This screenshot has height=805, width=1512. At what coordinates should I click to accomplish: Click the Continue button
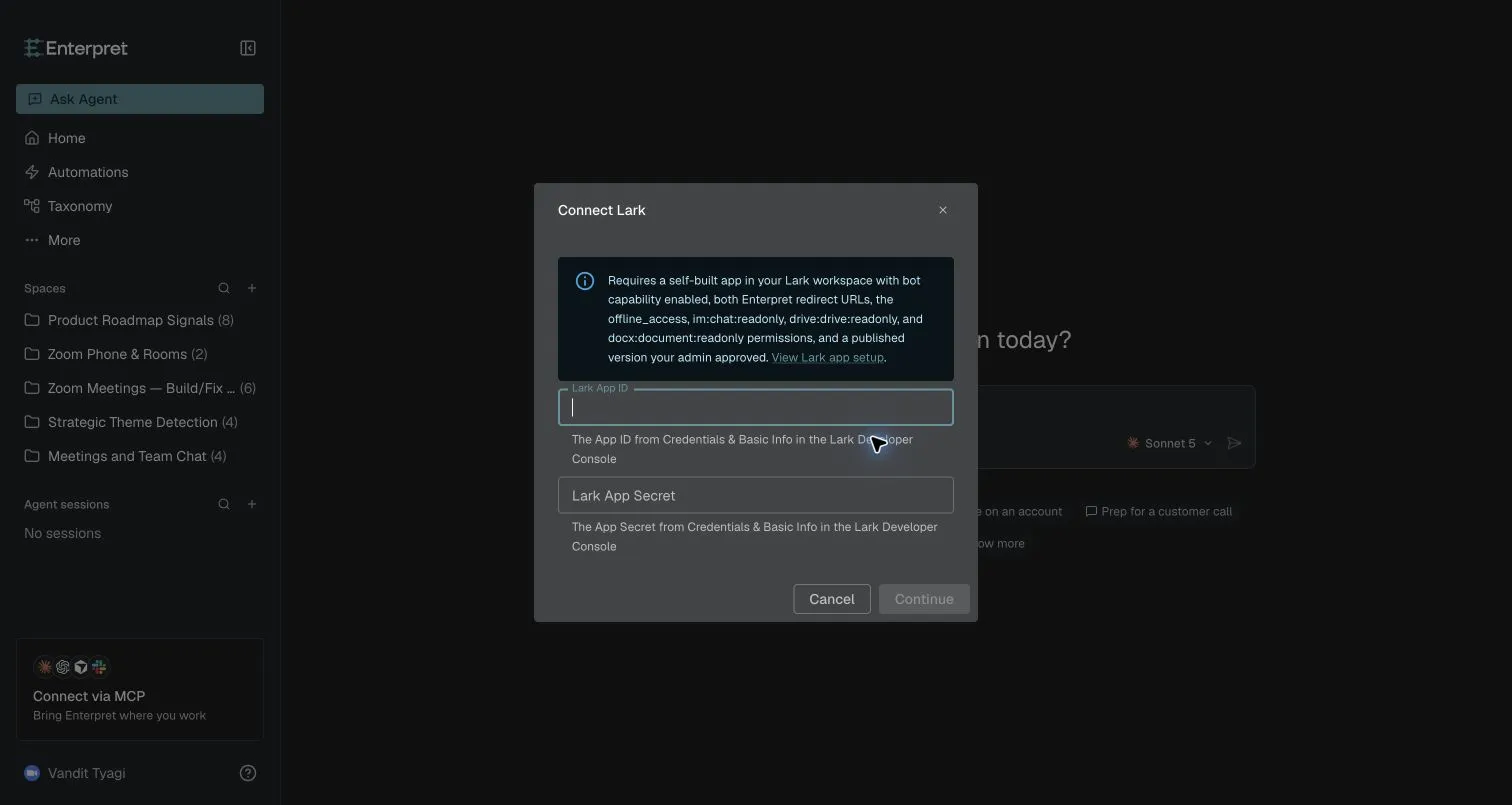[924, 599]
